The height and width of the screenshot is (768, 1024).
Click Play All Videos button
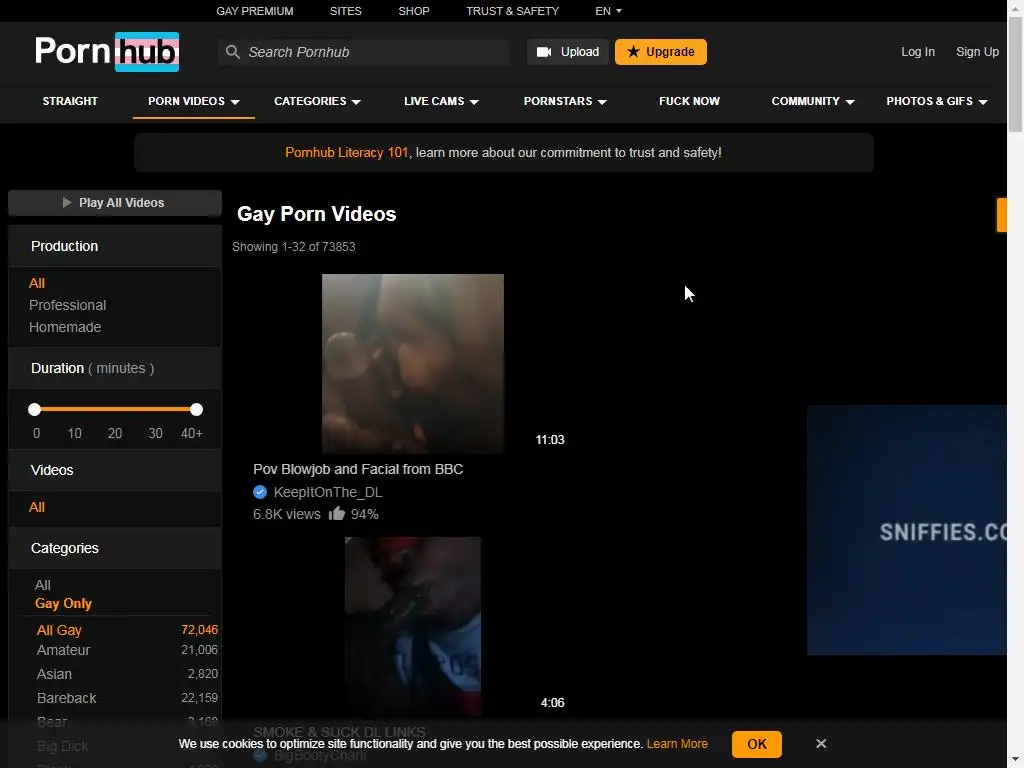click(x=115, y=202)
